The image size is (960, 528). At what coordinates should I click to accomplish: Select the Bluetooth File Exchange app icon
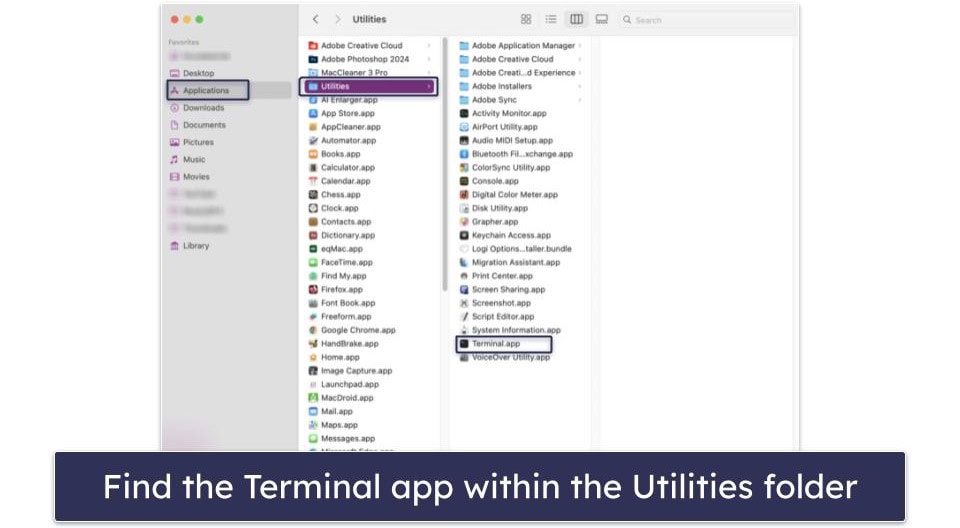[464, 154]
